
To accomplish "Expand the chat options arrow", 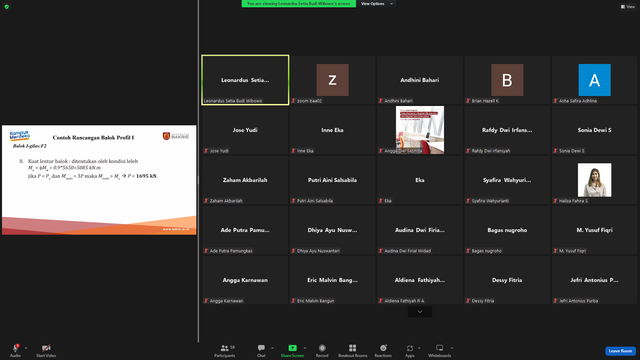I will 272,348.
